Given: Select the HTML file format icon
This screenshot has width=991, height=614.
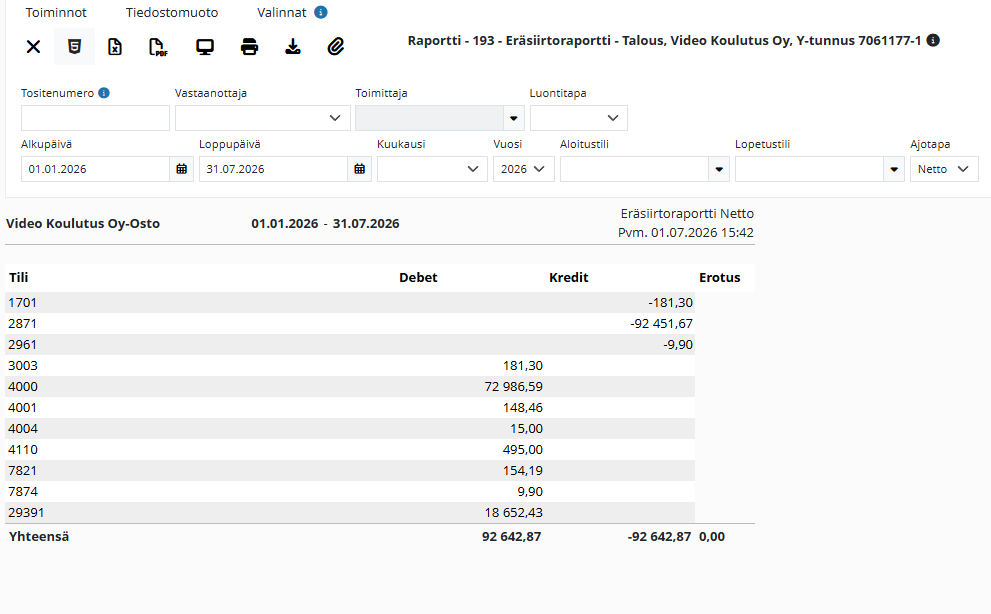Looking at the screenshot, I should click(x=75, y=47).
